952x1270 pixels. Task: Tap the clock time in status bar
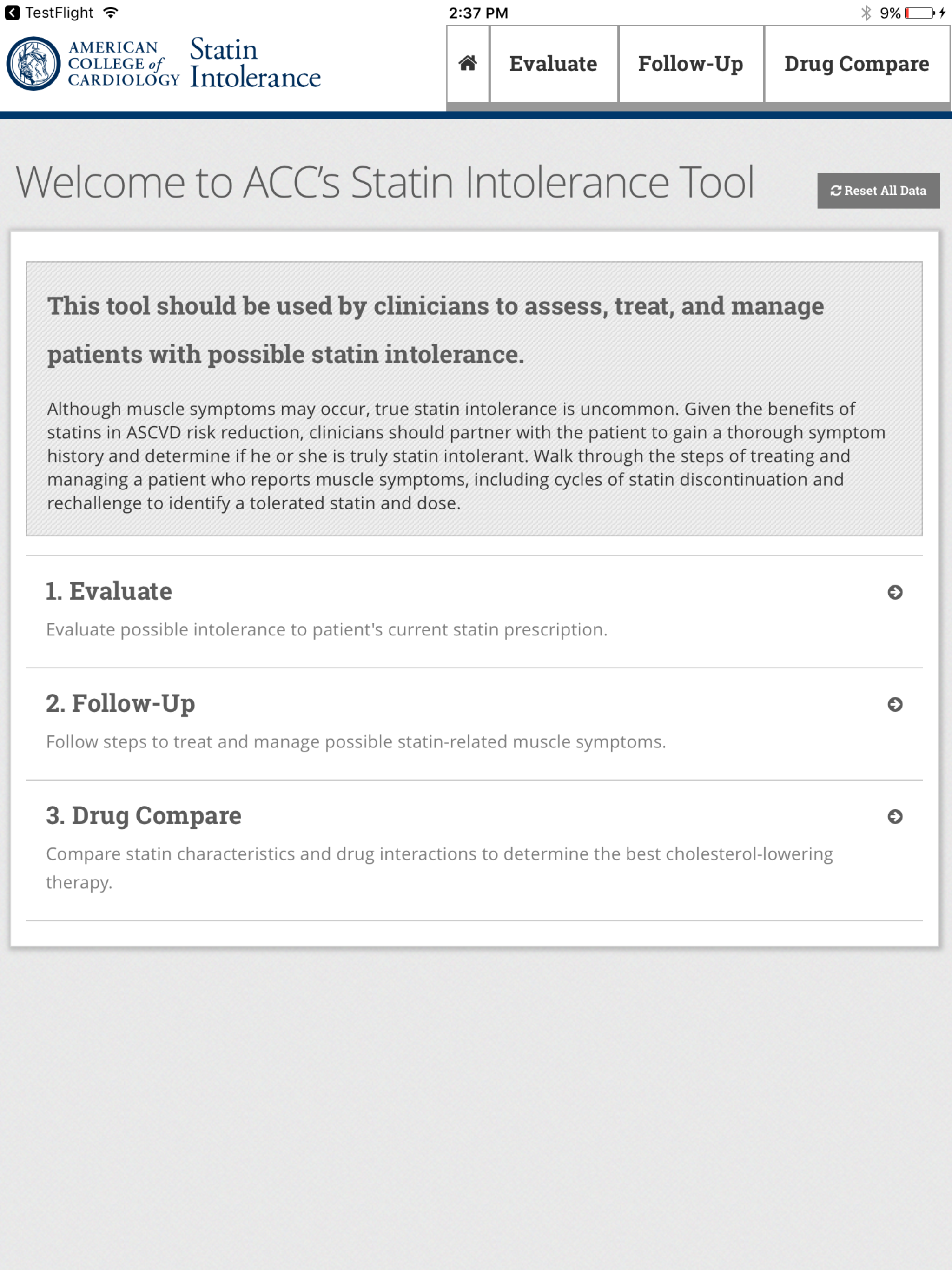(x=478, y=13)
